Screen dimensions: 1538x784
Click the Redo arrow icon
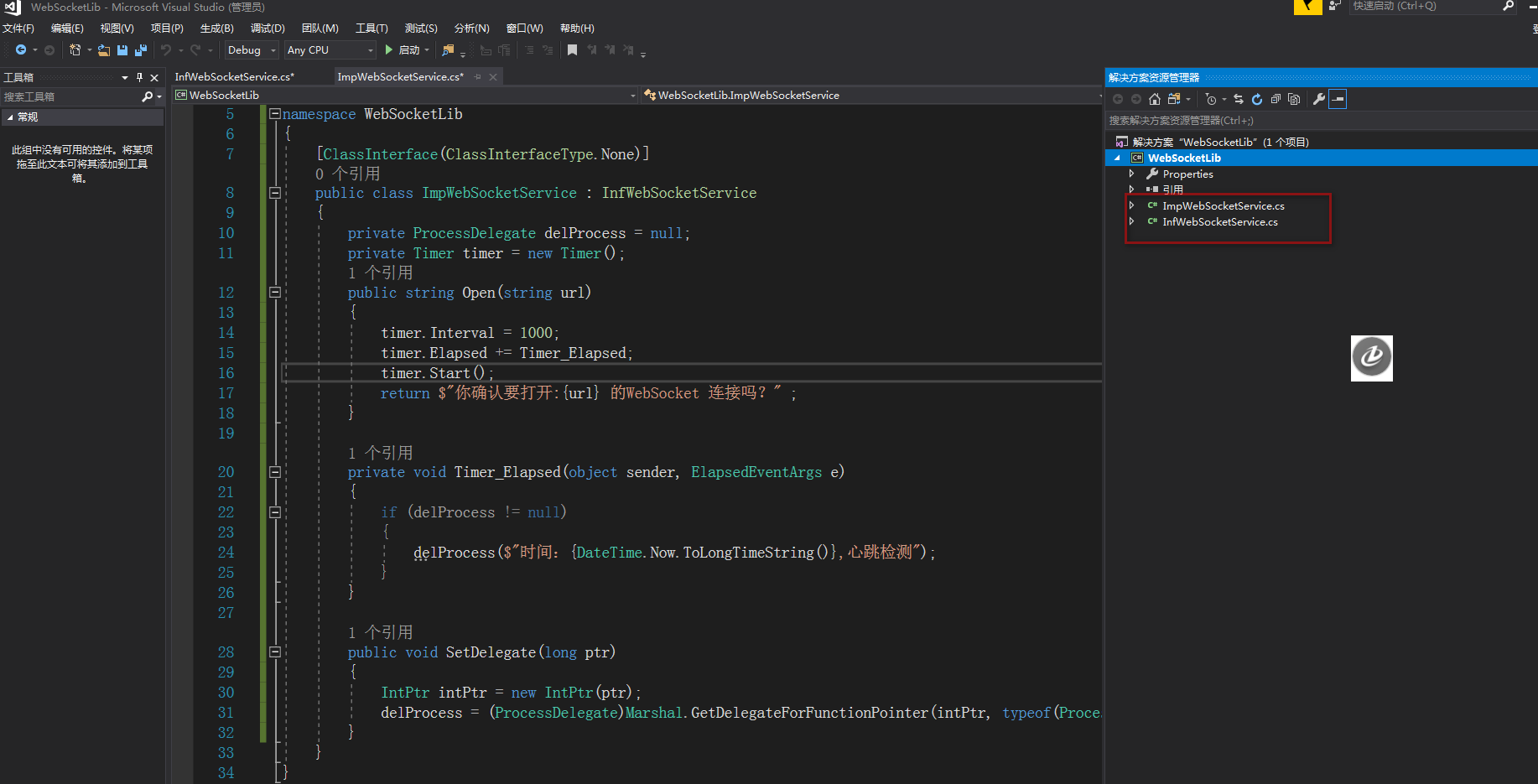195,50
